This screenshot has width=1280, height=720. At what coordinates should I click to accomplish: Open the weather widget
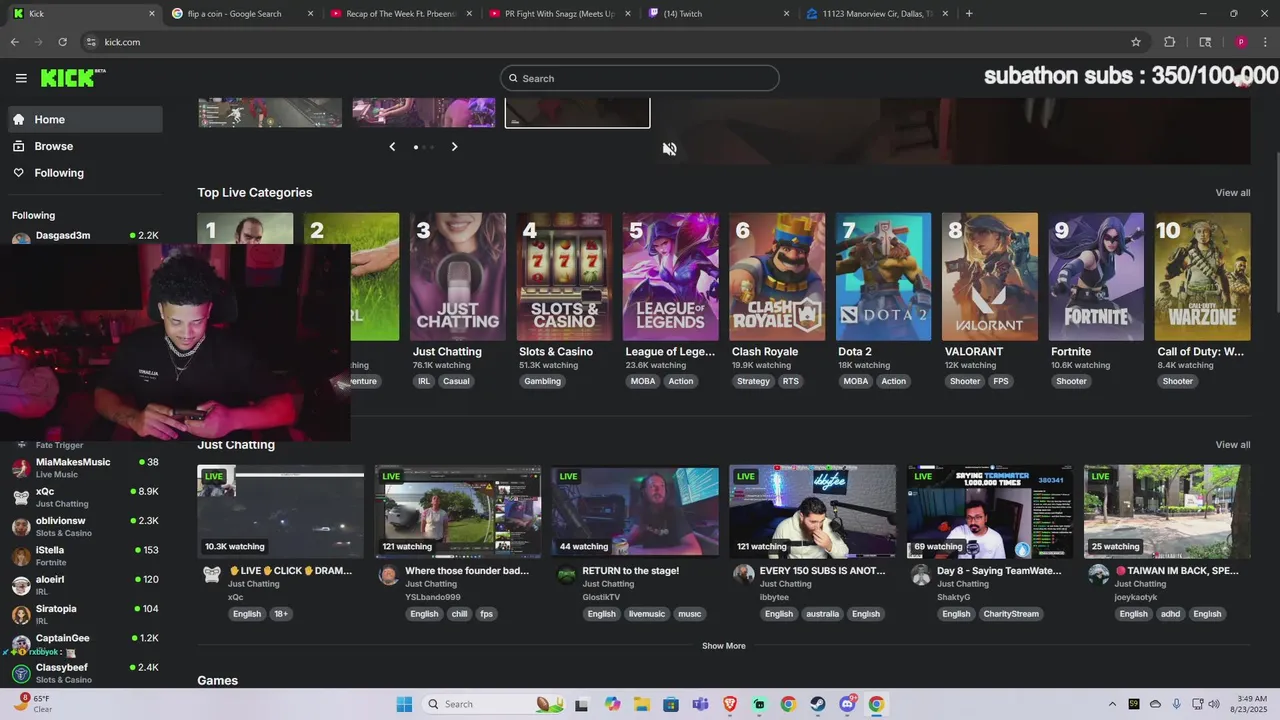[x=32, y=703]
